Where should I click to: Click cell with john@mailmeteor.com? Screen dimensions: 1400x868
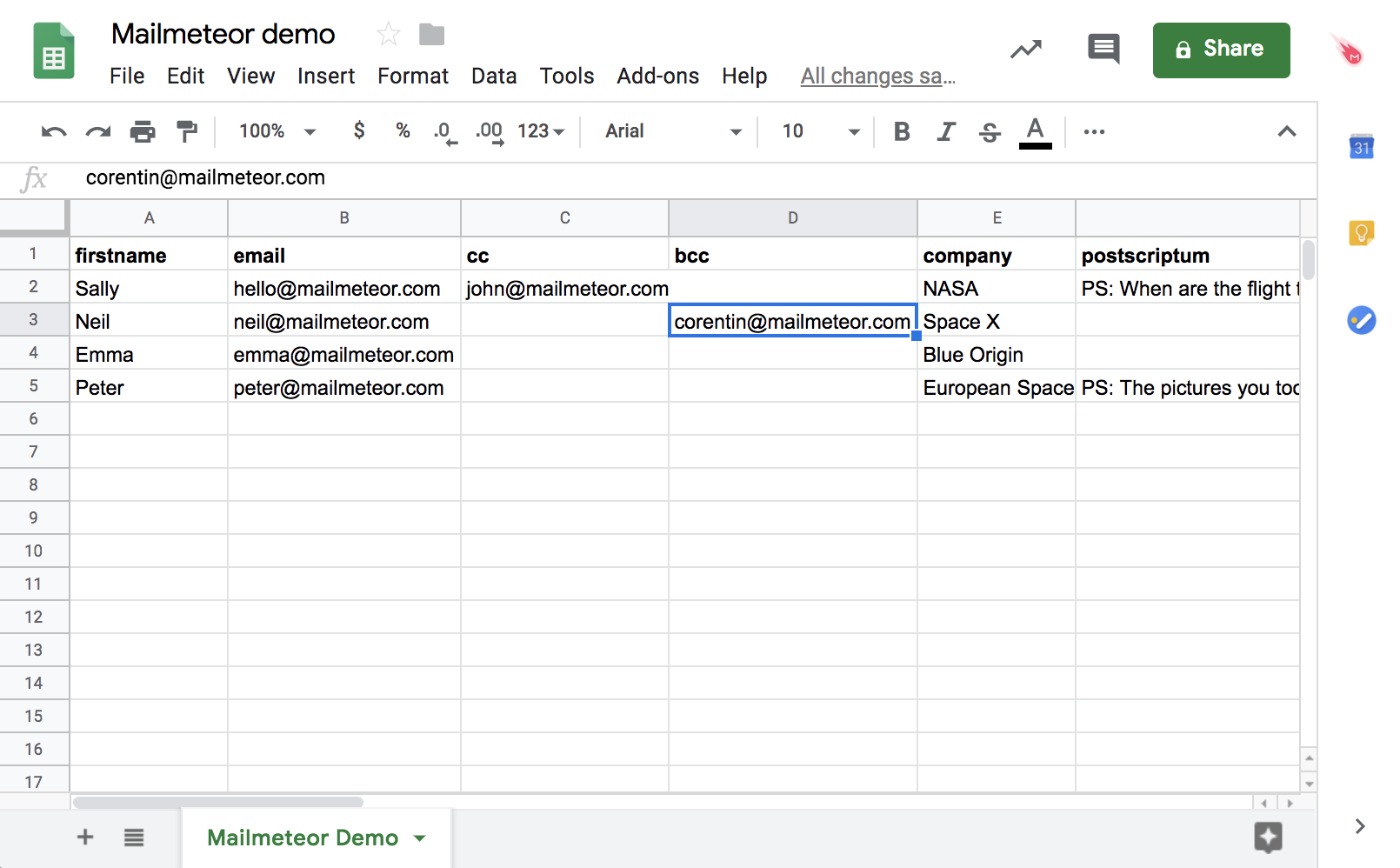565,288
